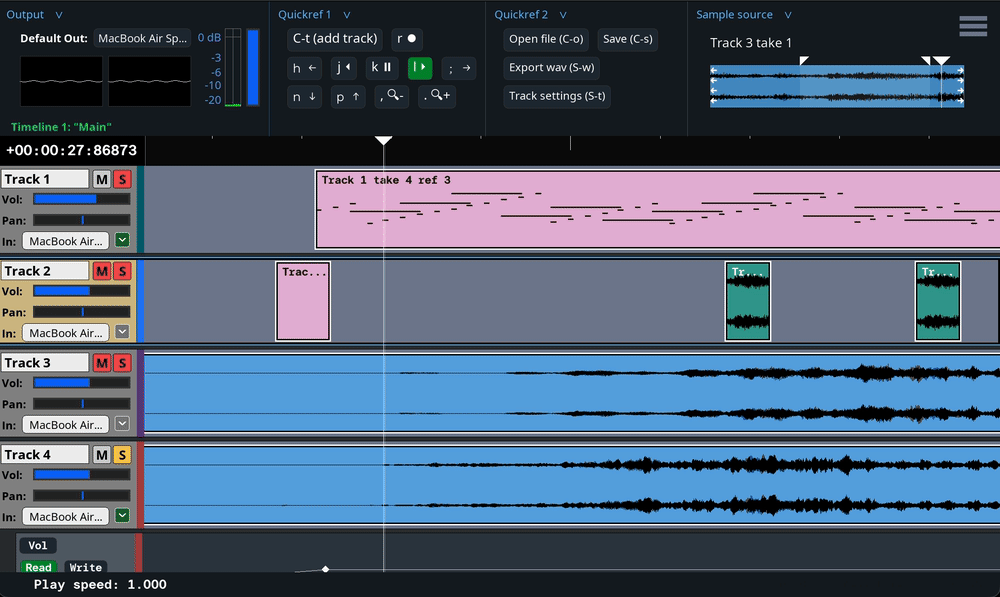The image size is (1000, 597).
Task: Unmute Track 3
Action: [102, 363]
